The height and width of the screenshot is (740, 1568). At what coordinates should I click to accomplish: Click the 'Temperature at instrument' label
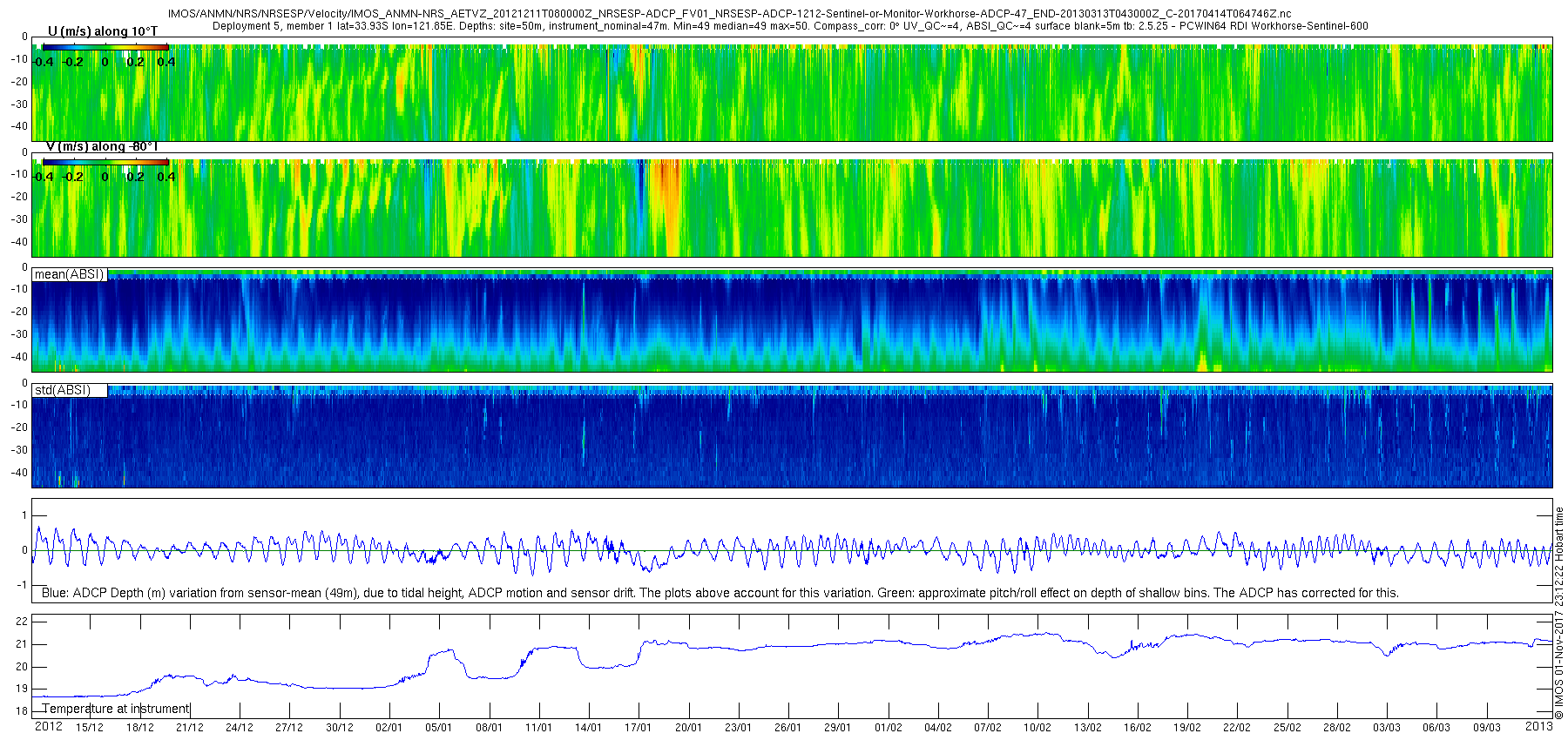coord(116,709)
